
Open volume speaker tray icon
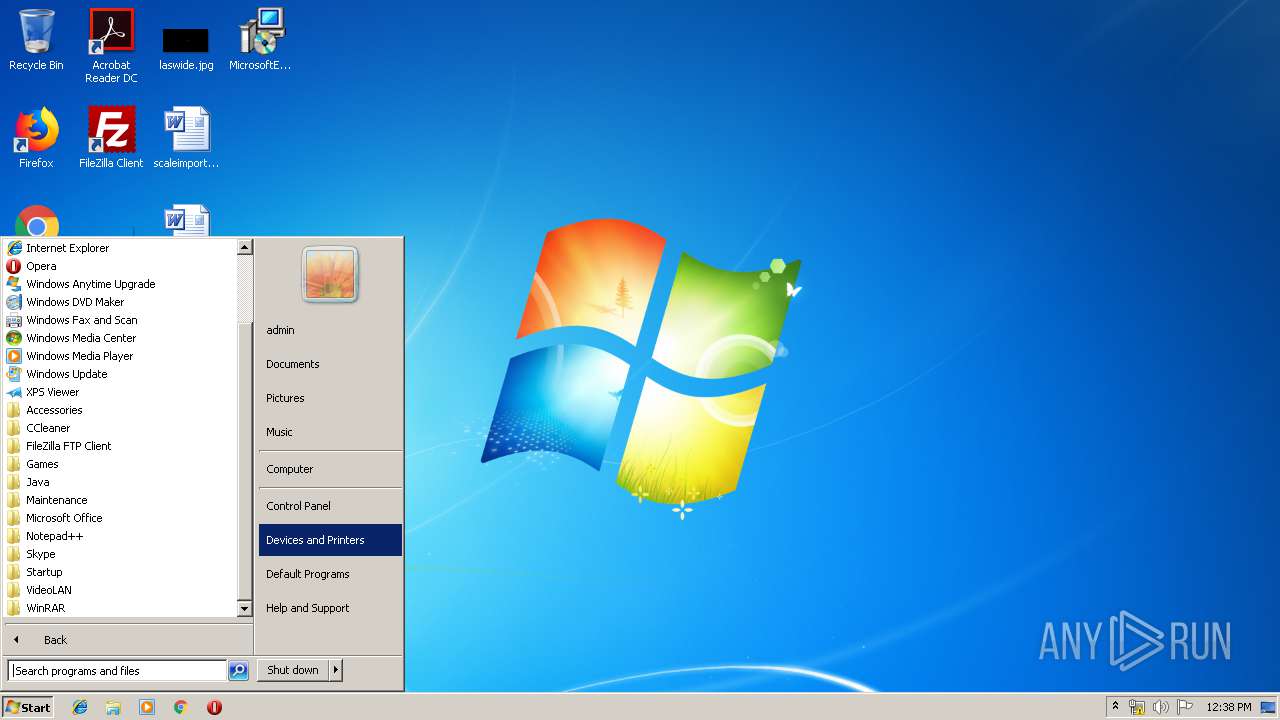click(1161, 707)
